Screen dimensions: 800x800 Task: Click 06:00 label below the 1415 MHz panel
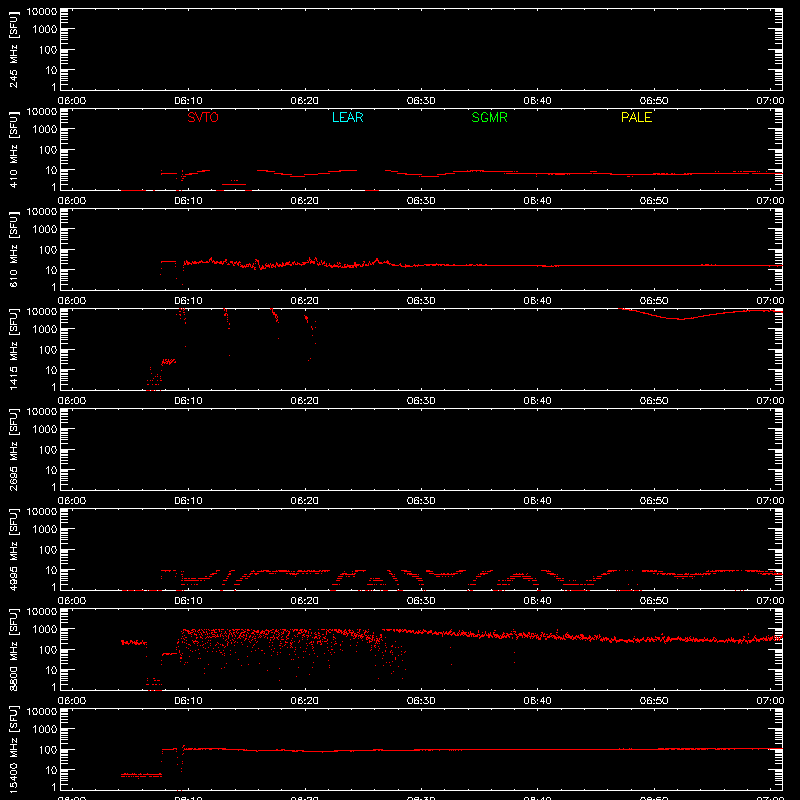tap(72, 401)
